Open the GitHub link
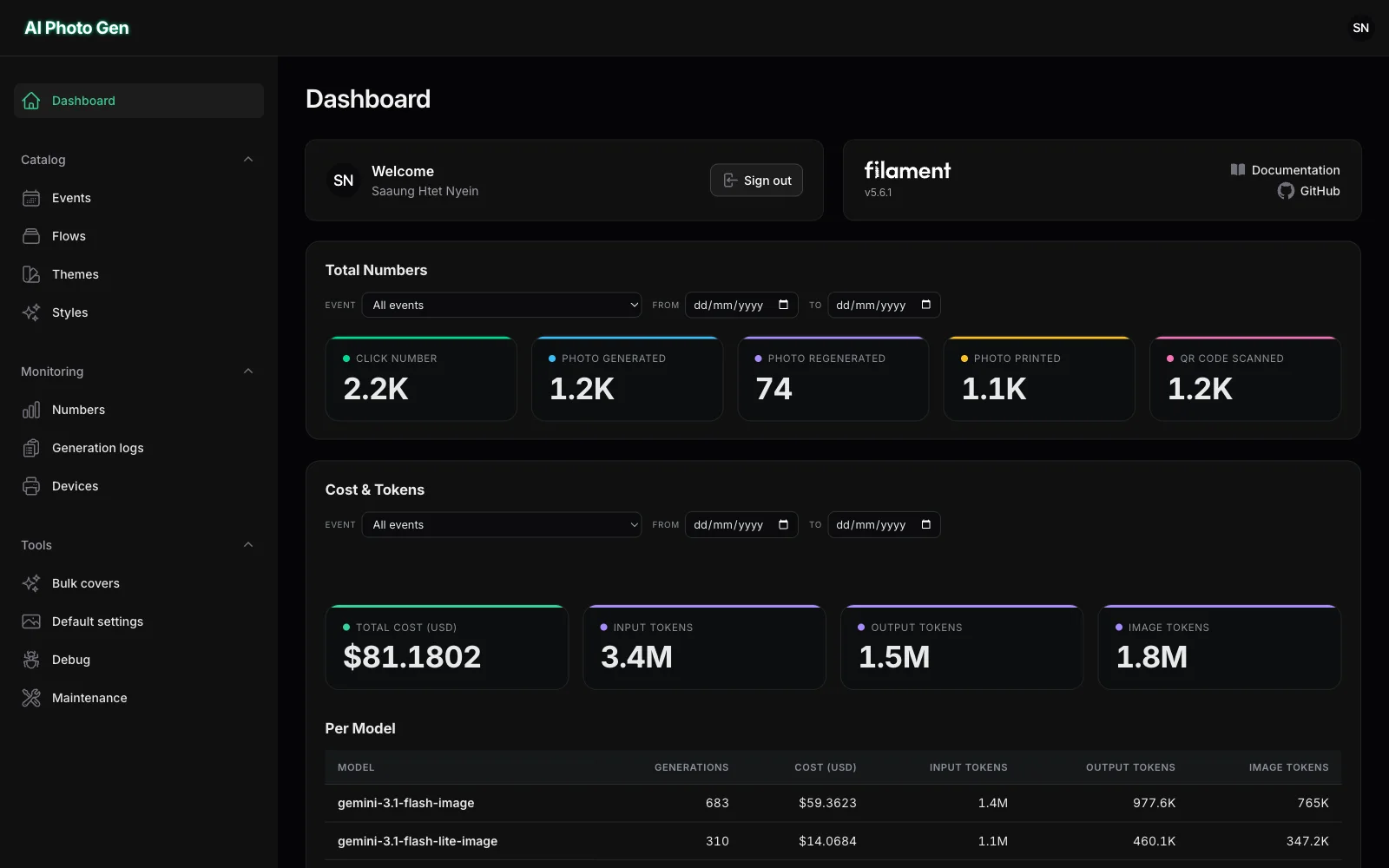 pos(1308,191)
